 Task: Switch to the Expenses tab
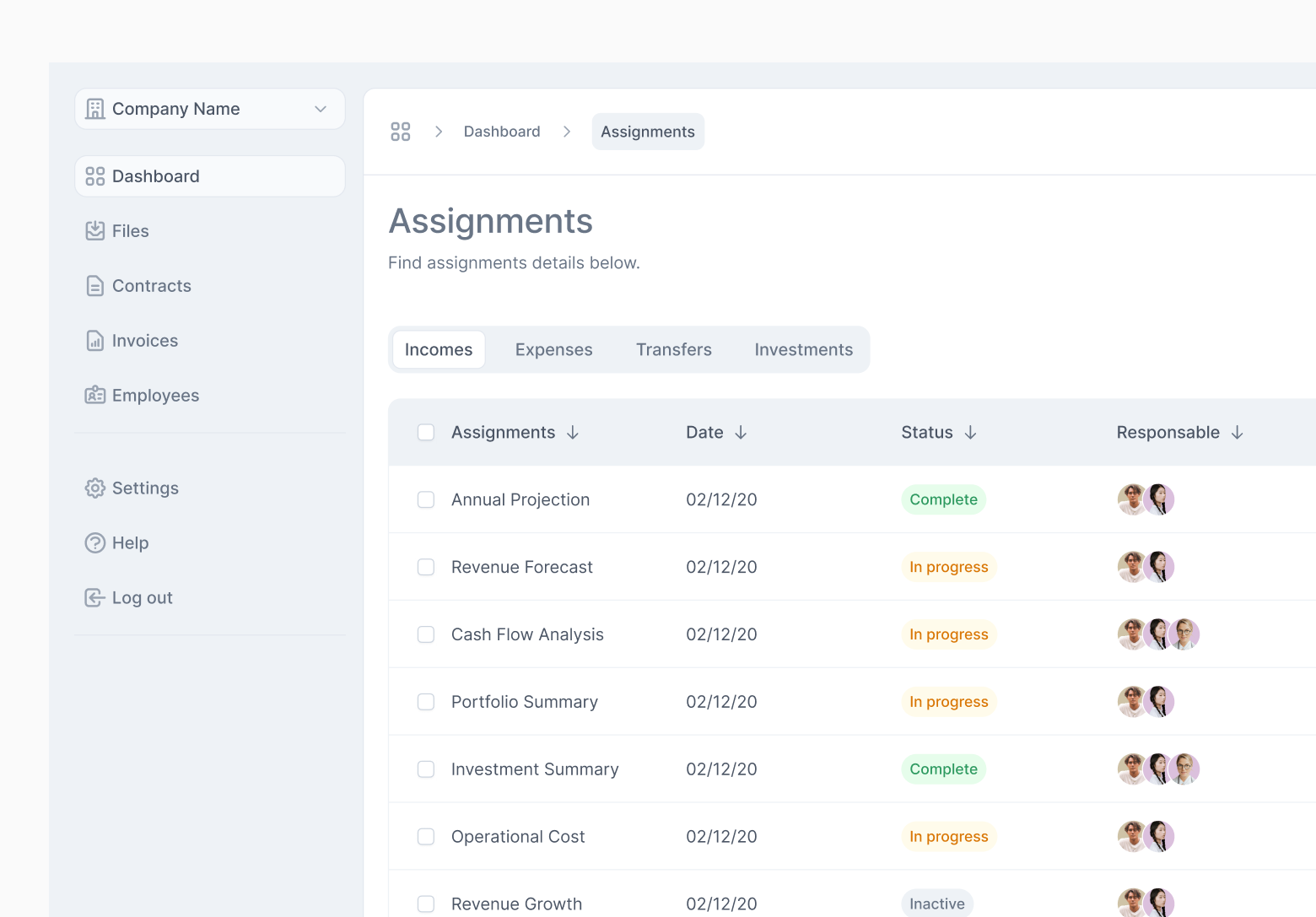(x=553, y=349)
